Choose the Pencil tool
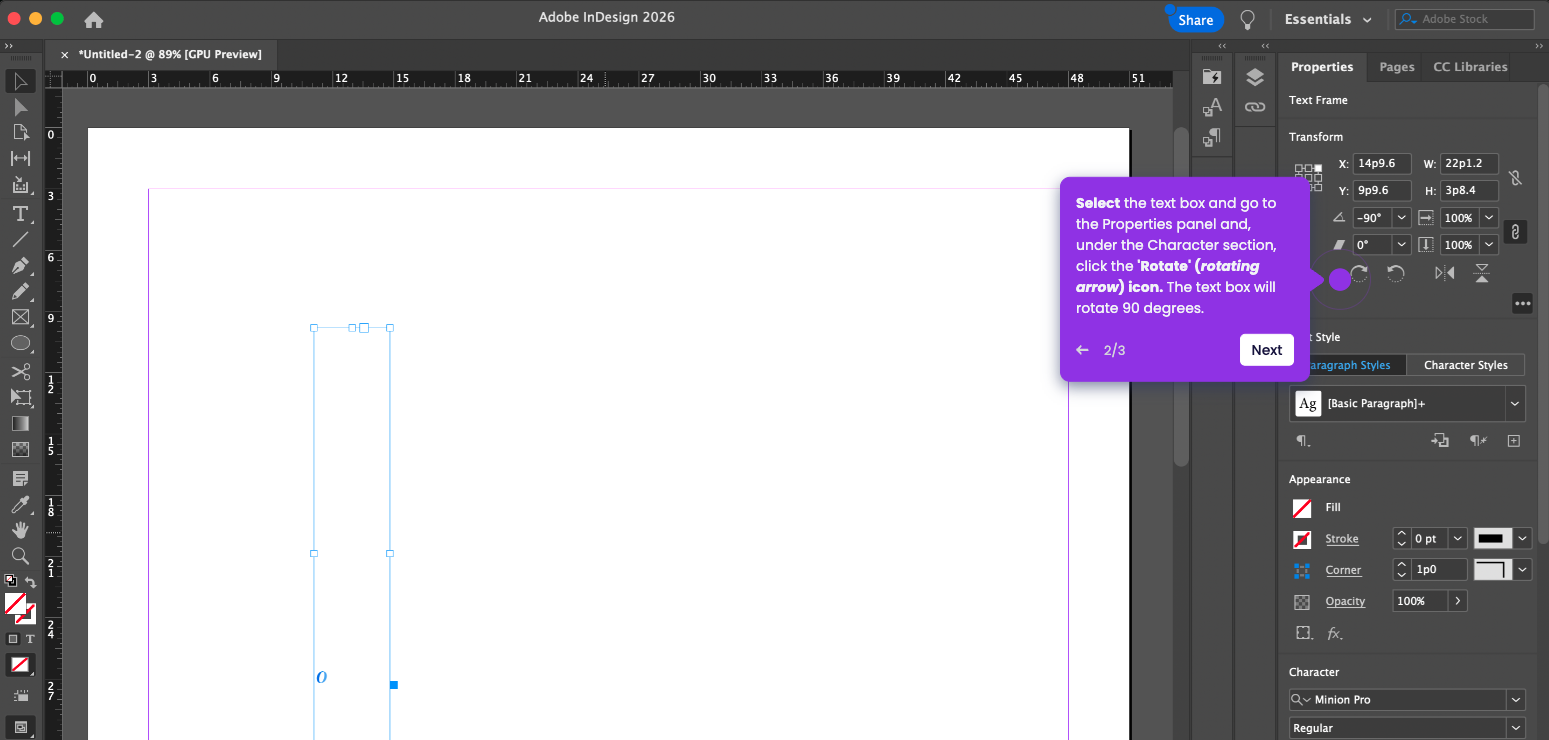Viewport: 1549px width, 740px height. click(x=20, y=291)
